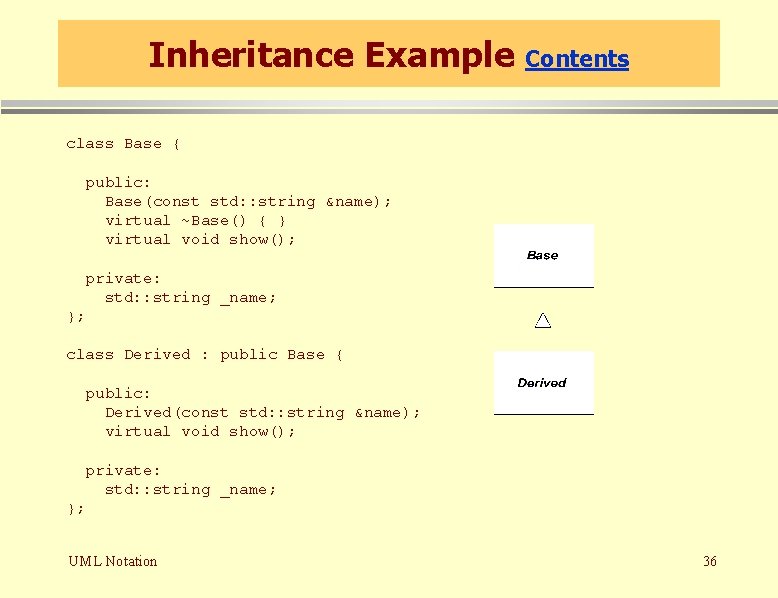This screenshot has height=598, width=778.
Task: Select the Derived class box in UML diagram
Action: [x=544, y=383]
